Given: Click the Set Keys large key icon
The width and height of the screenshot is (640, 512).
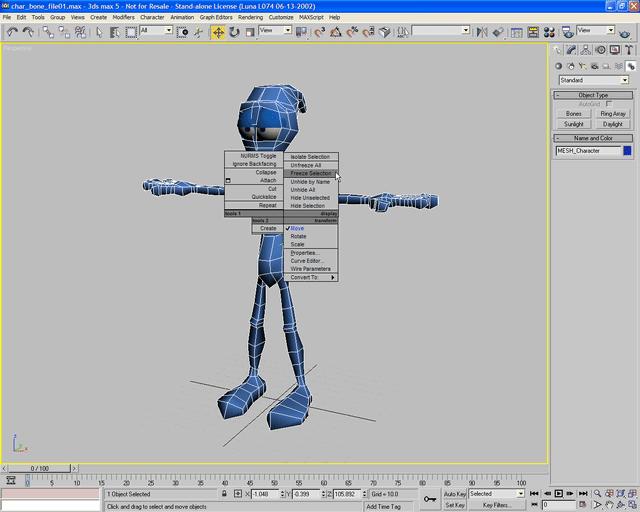Looking at the screenshot, I should [430, 499].
